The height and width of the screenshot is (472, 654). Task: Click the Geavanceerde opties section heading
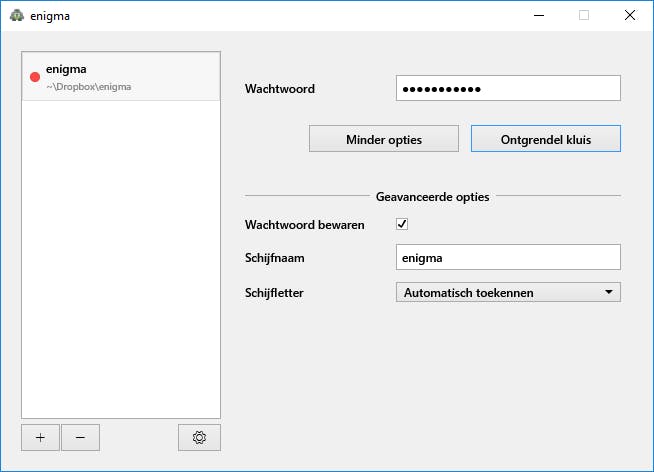click(432, 196)
